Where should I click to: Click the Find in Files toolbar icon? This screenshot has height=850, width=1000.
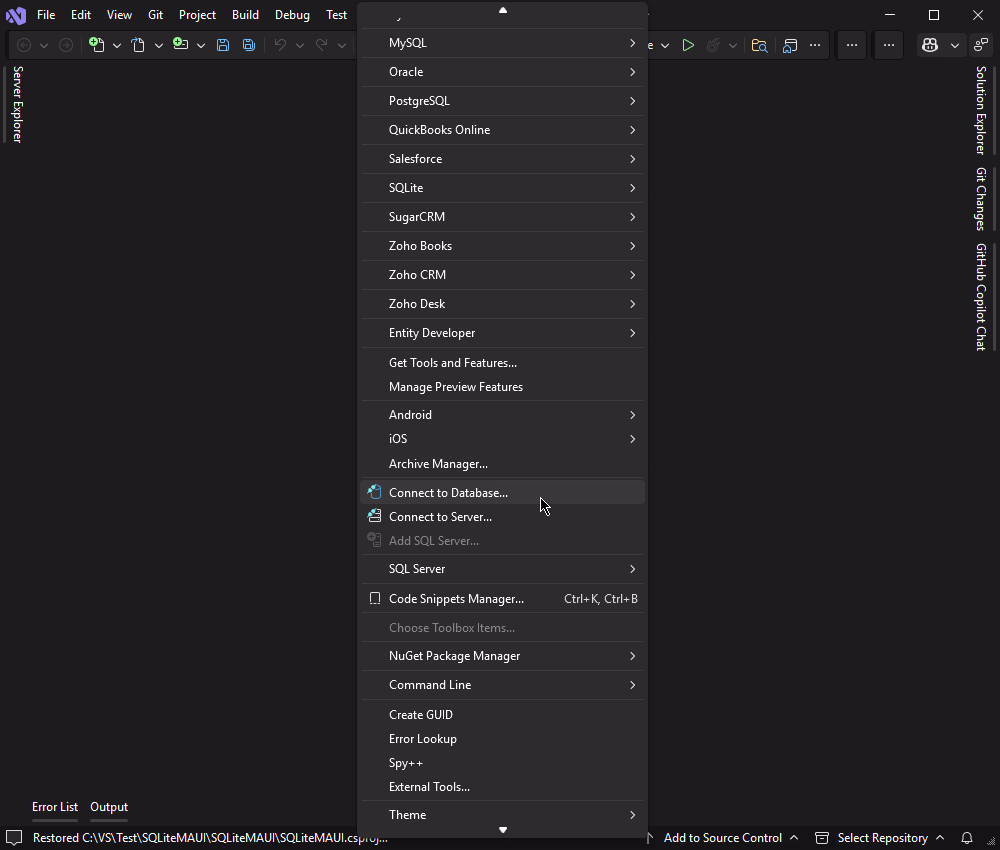coord(761,45)
